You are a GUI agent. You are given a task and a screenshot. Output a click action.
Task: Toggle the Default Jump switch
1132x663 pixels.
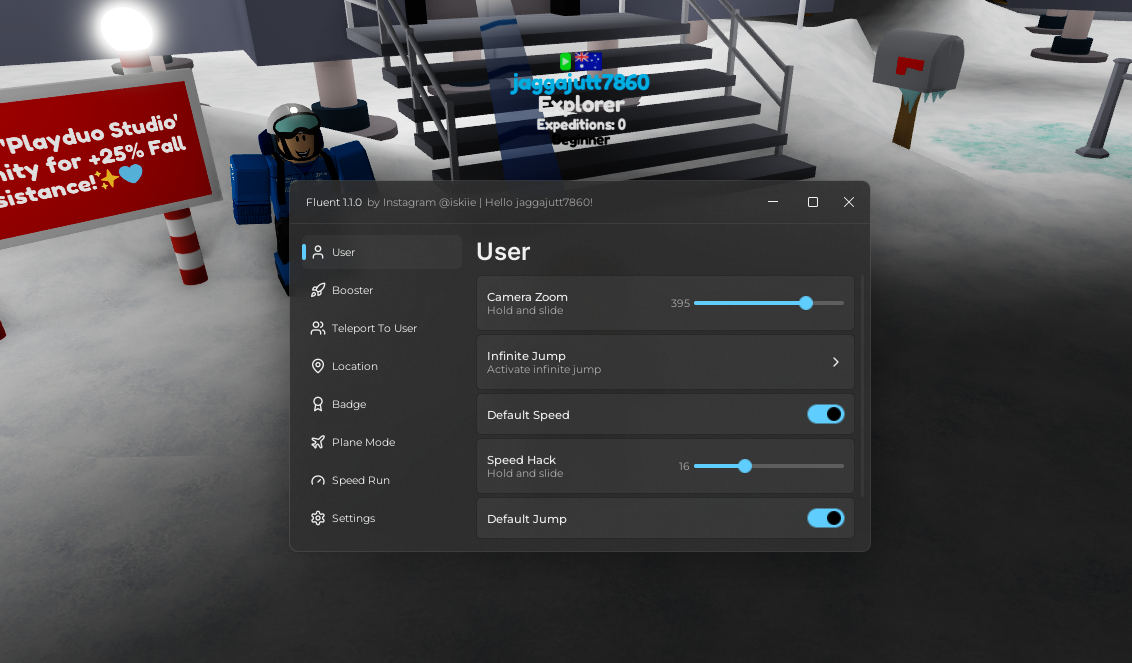click(x=825, y=518)
